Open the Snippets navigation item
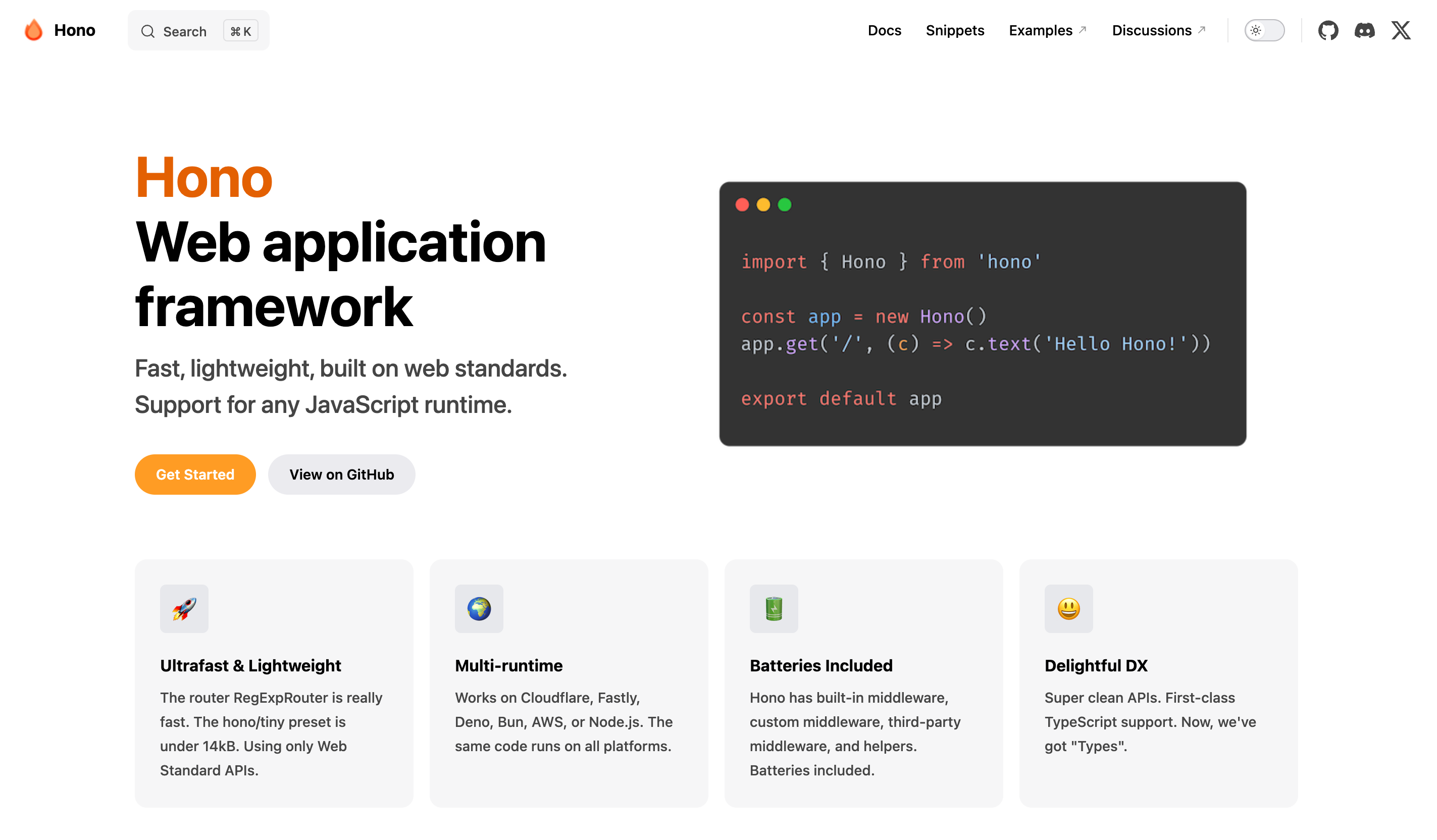 pos(955,30)
